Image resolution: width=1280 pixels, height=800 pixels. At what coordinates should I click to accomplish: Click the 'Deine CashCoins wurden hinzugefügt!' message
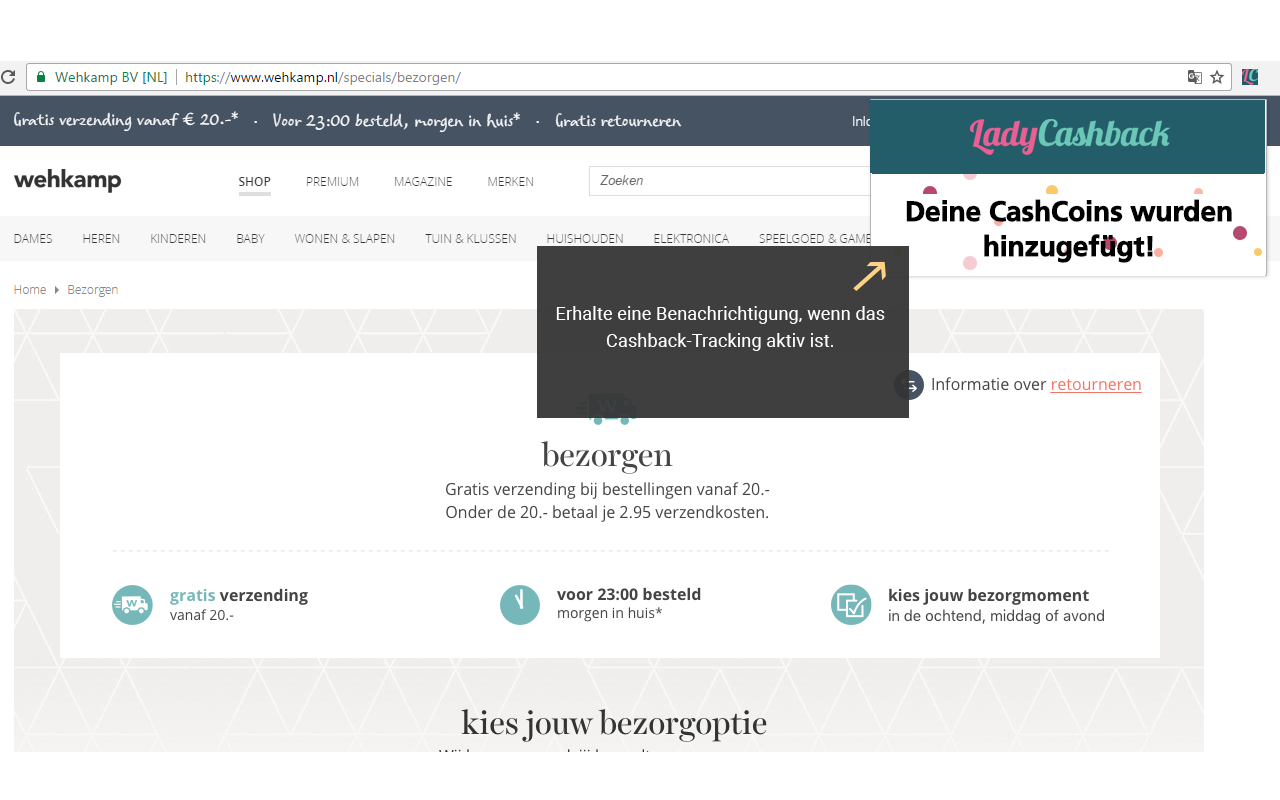tap(1068, 229)
